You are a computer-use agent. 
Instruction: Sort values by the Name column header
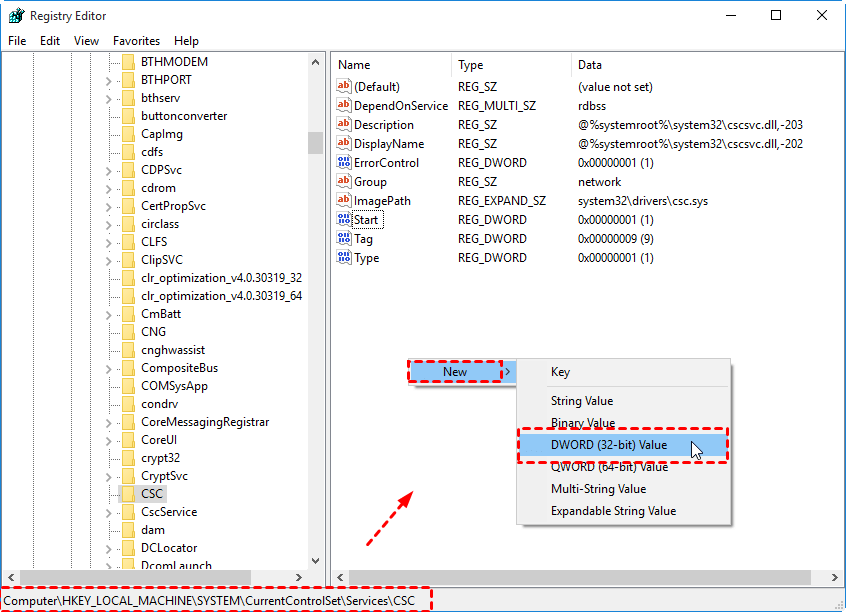tap(391, 65)
